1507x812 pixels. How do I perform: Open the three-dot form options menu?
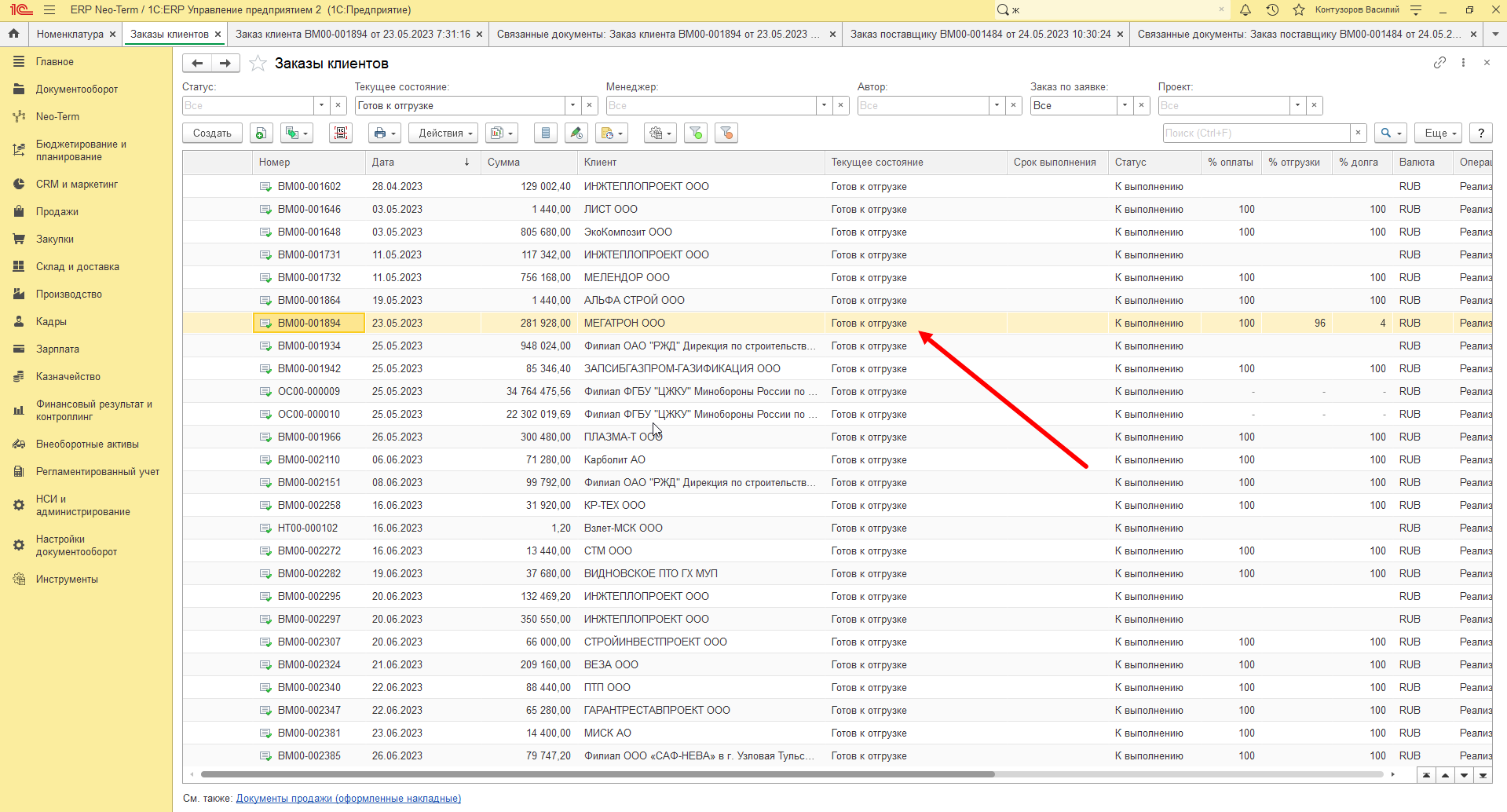click(x=1463, y=63)
